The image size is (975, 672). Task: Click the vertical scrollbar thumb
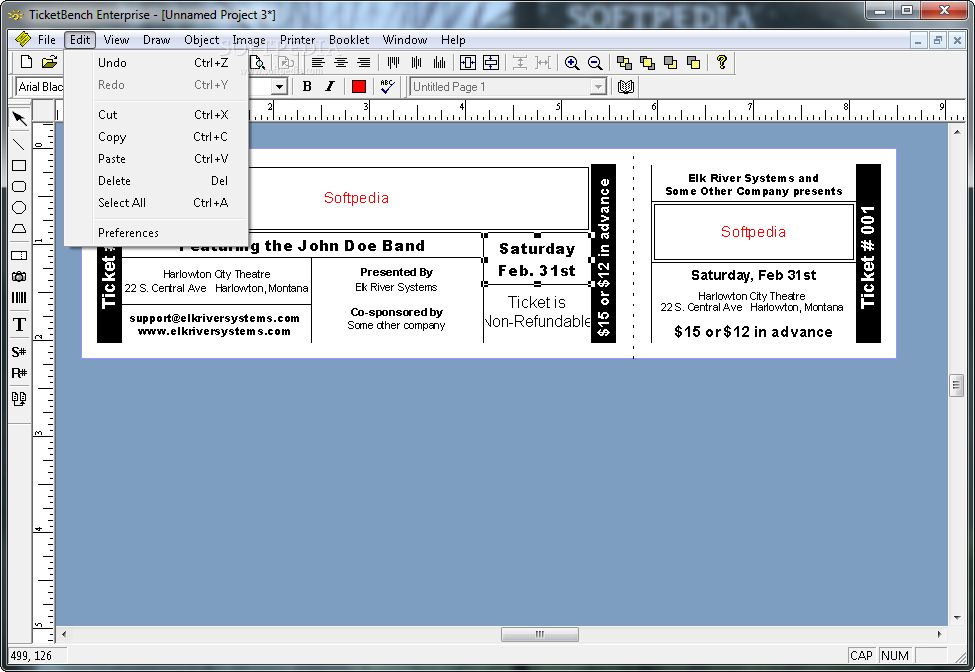point(956,385)
